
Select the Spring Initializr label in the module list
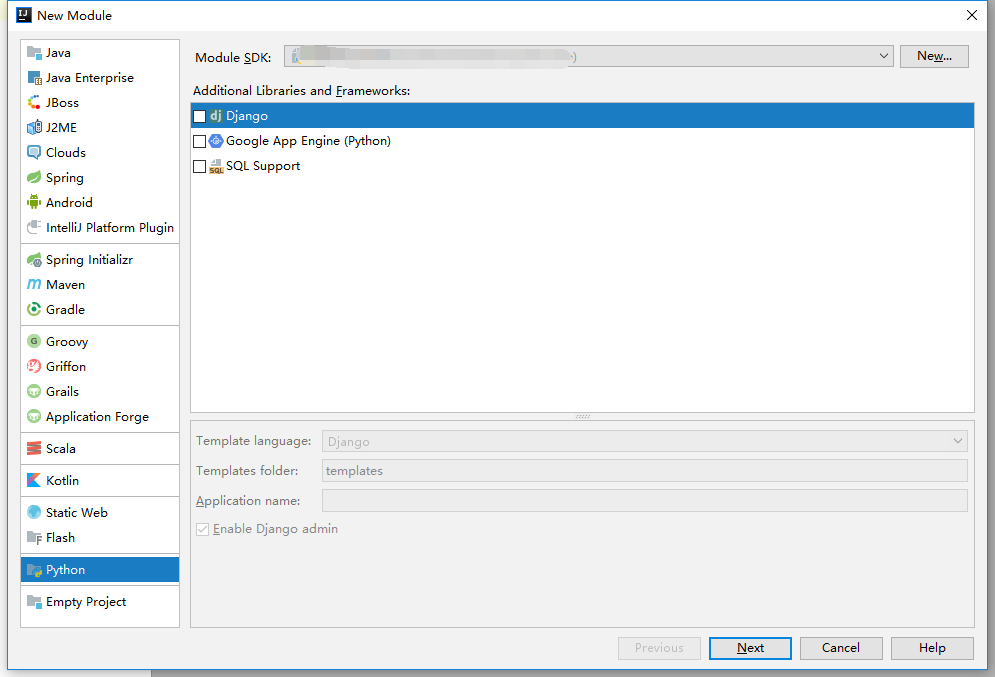[89, 260]
